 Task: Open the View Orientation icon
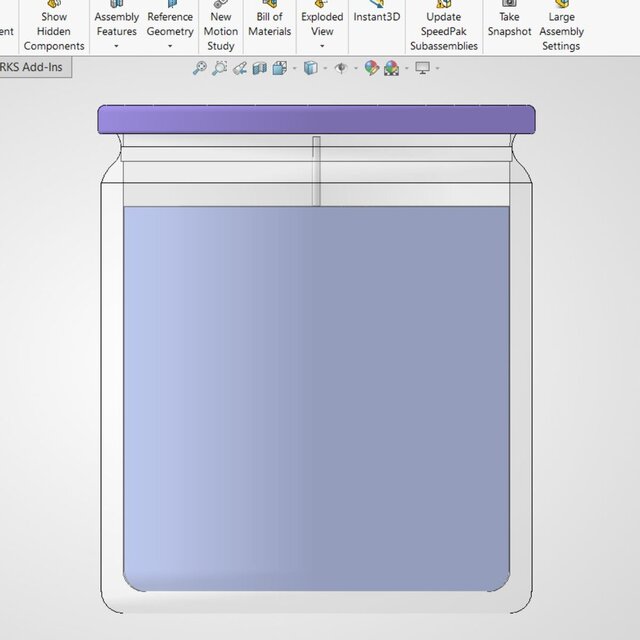pyautogui.click(x=280, y=68)
